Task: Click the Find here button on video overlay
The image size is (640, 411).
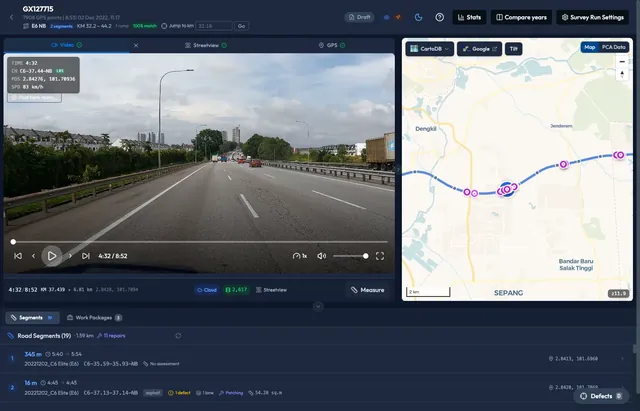Action: [35, 98]
